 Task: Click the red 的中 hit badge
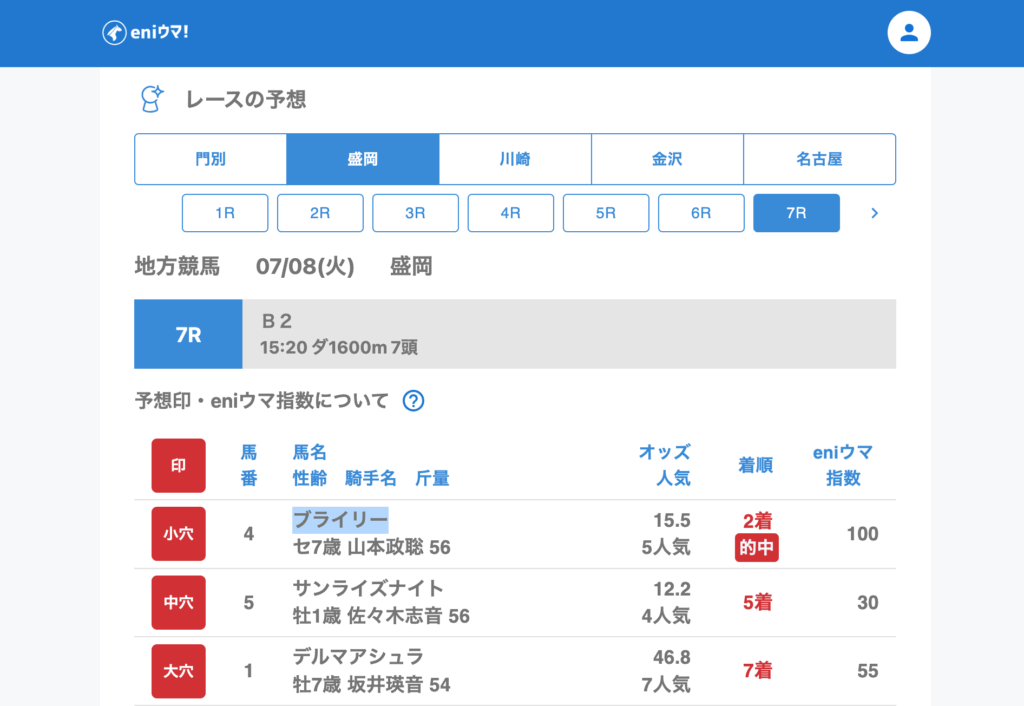756,548
